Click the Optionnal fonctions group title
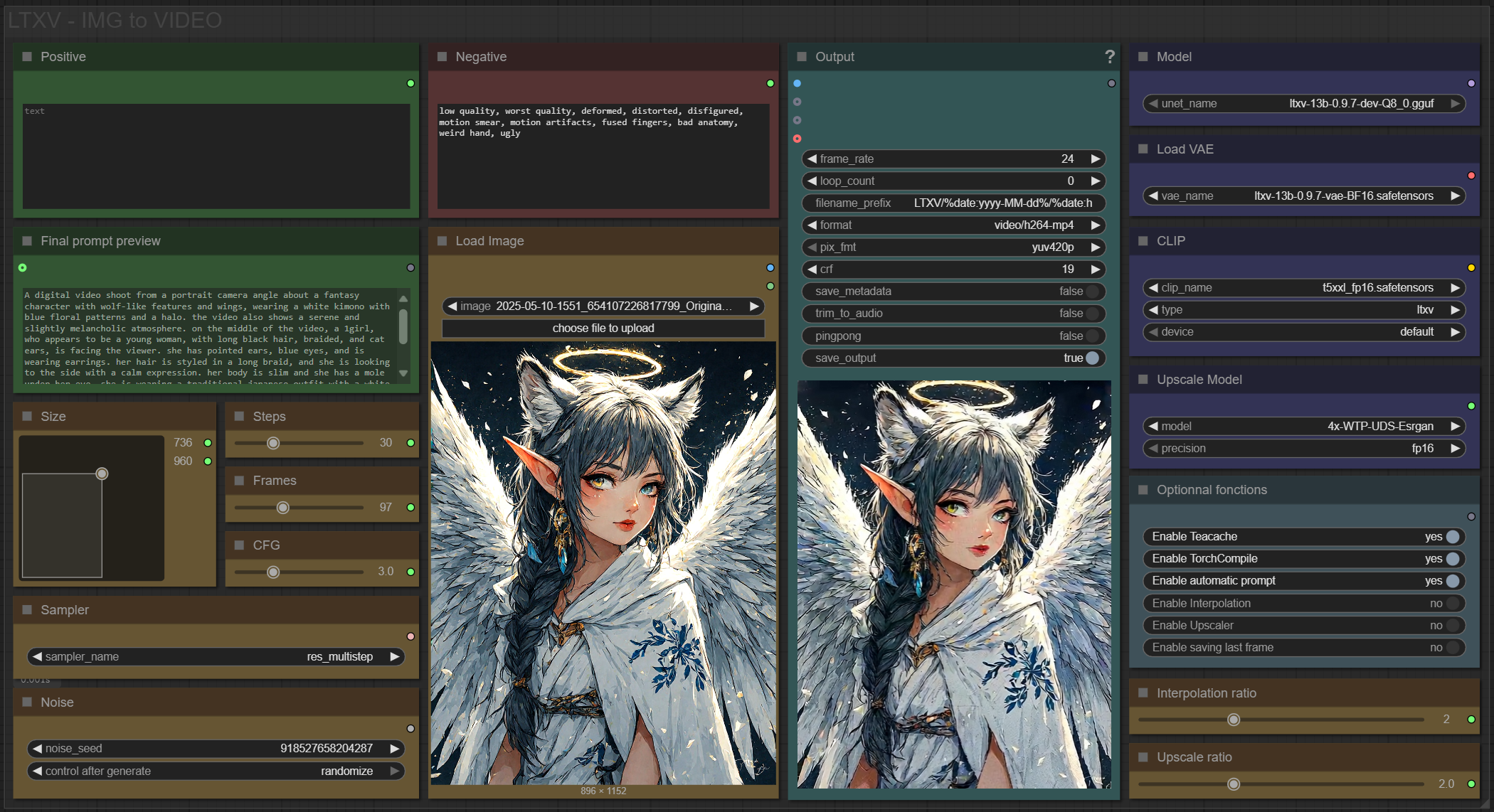1494x812 pixels. (1211, 490)
